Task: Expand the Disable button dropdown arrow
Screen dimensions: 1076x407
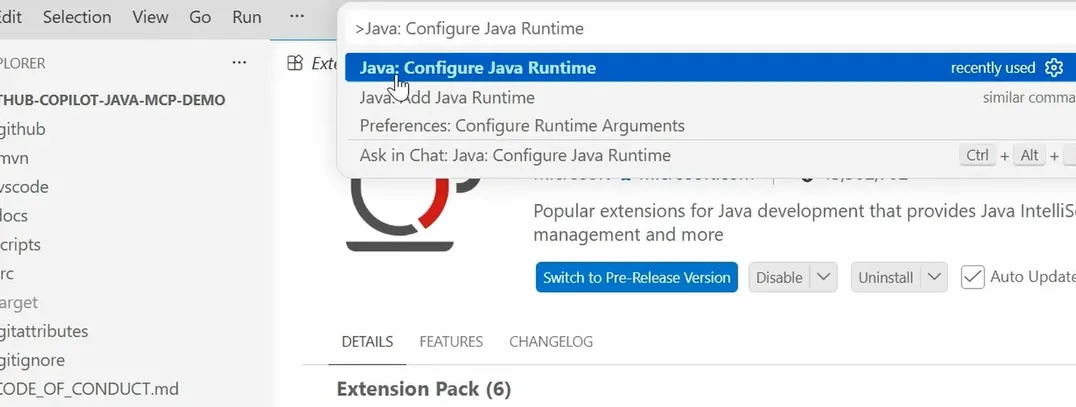Action: [x=824, y=277]
